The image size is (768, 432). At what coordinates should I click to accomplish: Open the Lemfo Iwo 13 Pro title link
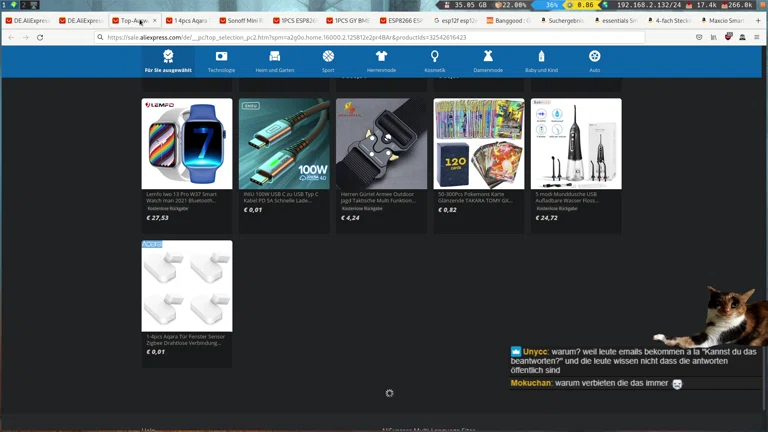182,197
